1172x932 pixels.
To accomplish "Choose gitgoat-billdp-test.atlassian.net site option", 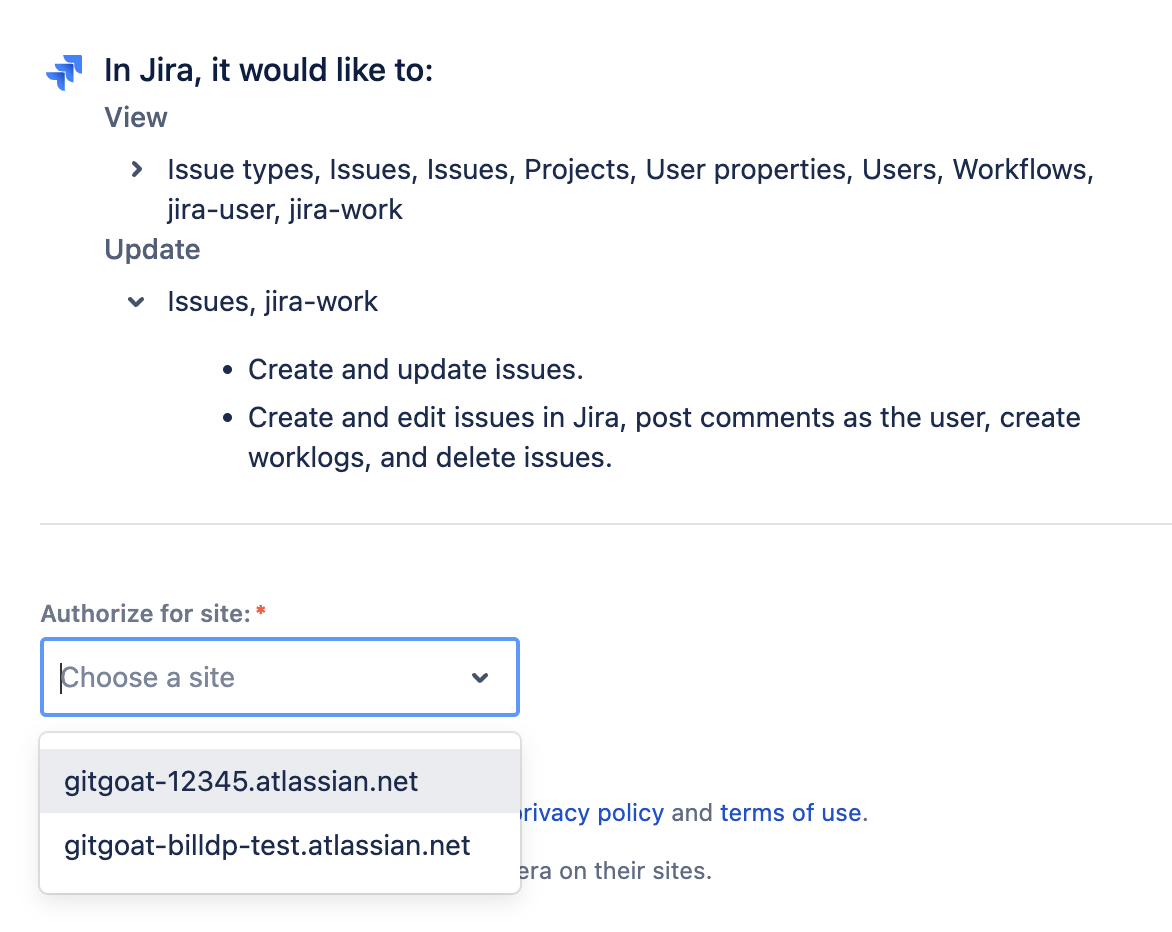I will [267, 846].
